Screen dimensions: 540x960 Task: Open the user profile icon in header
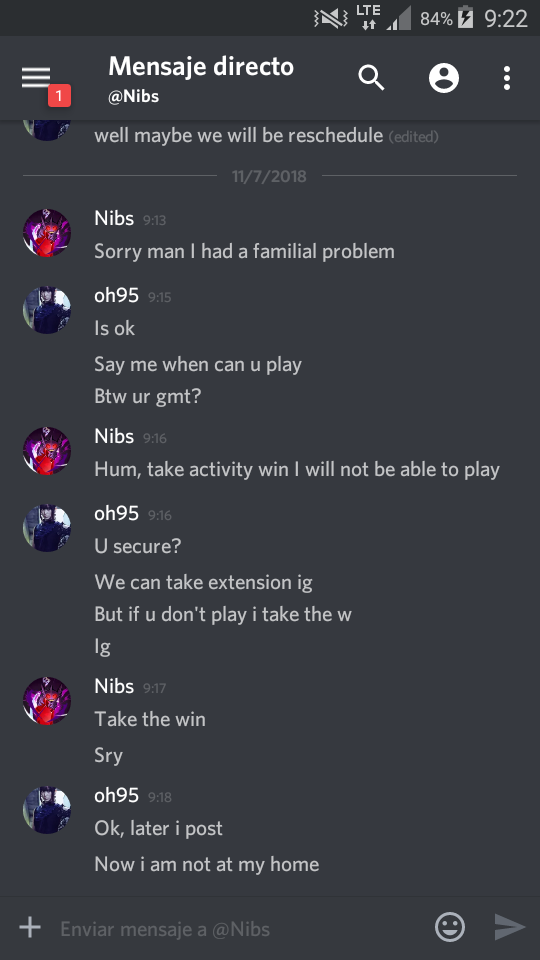click(444, 78)
